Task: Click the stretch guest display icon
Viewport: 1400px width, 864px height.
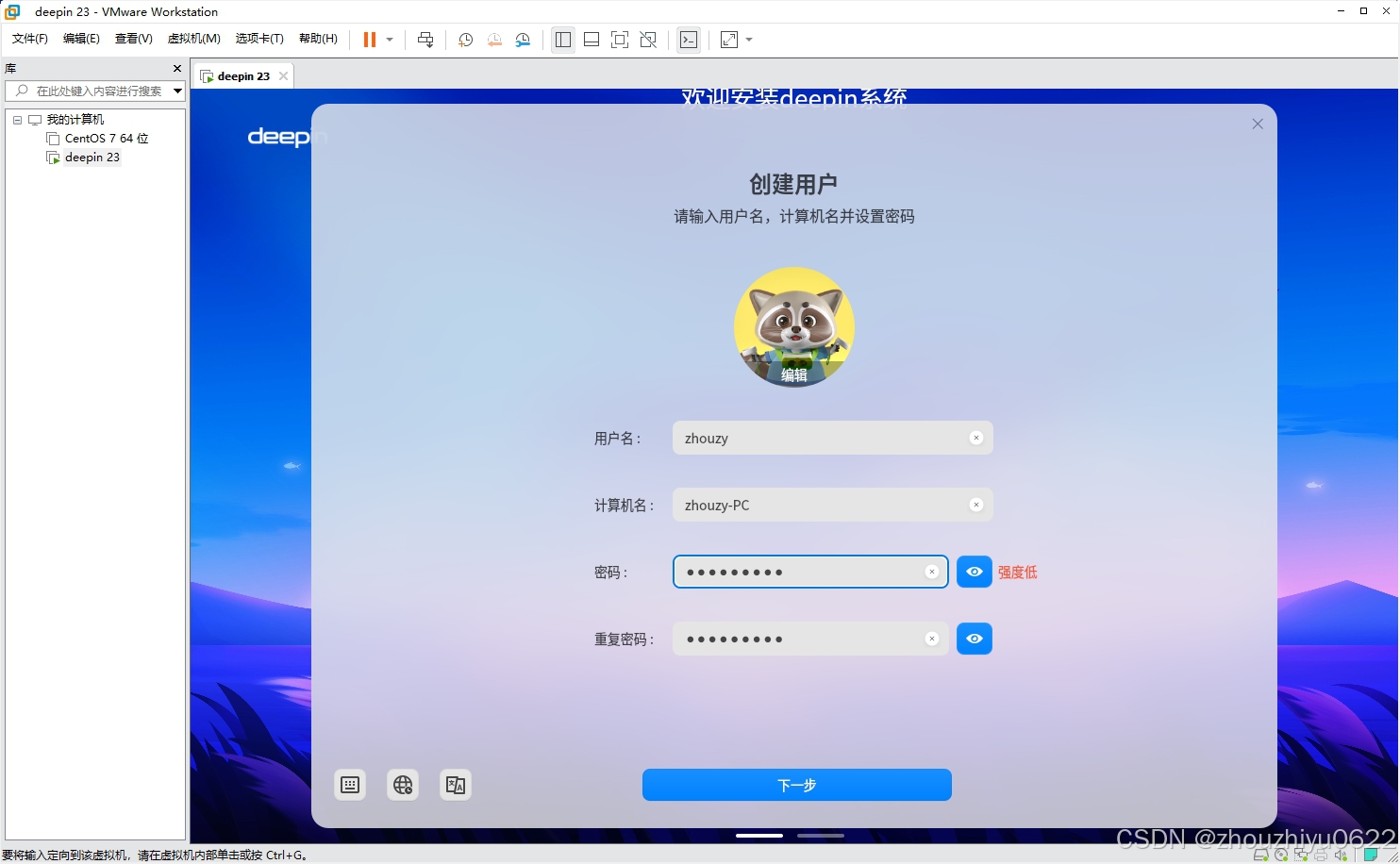Action: tap(729, 40)
